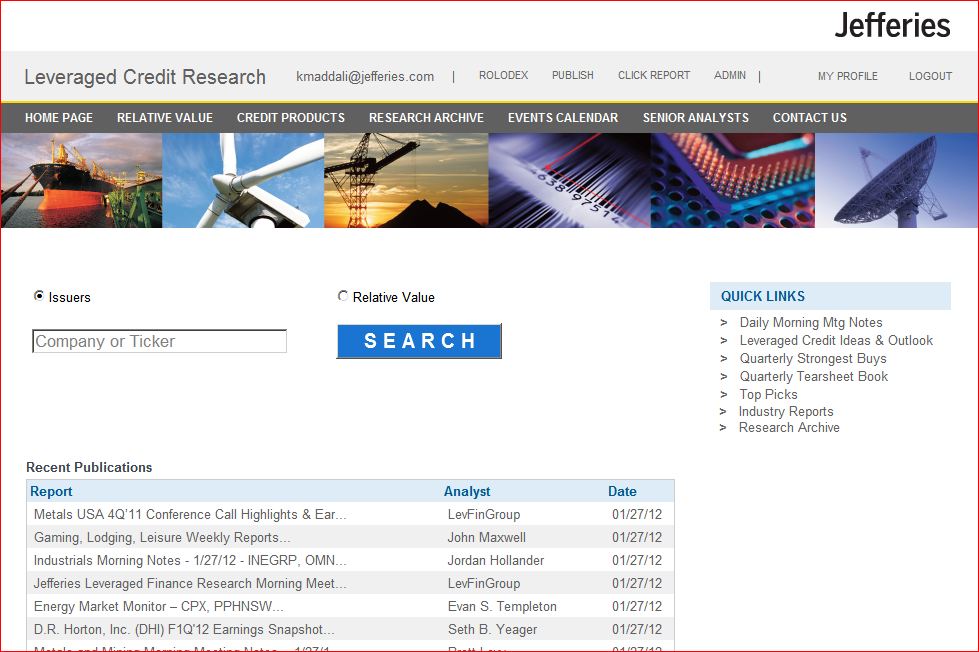Open the Top Picks quick link

pos(769,394)
